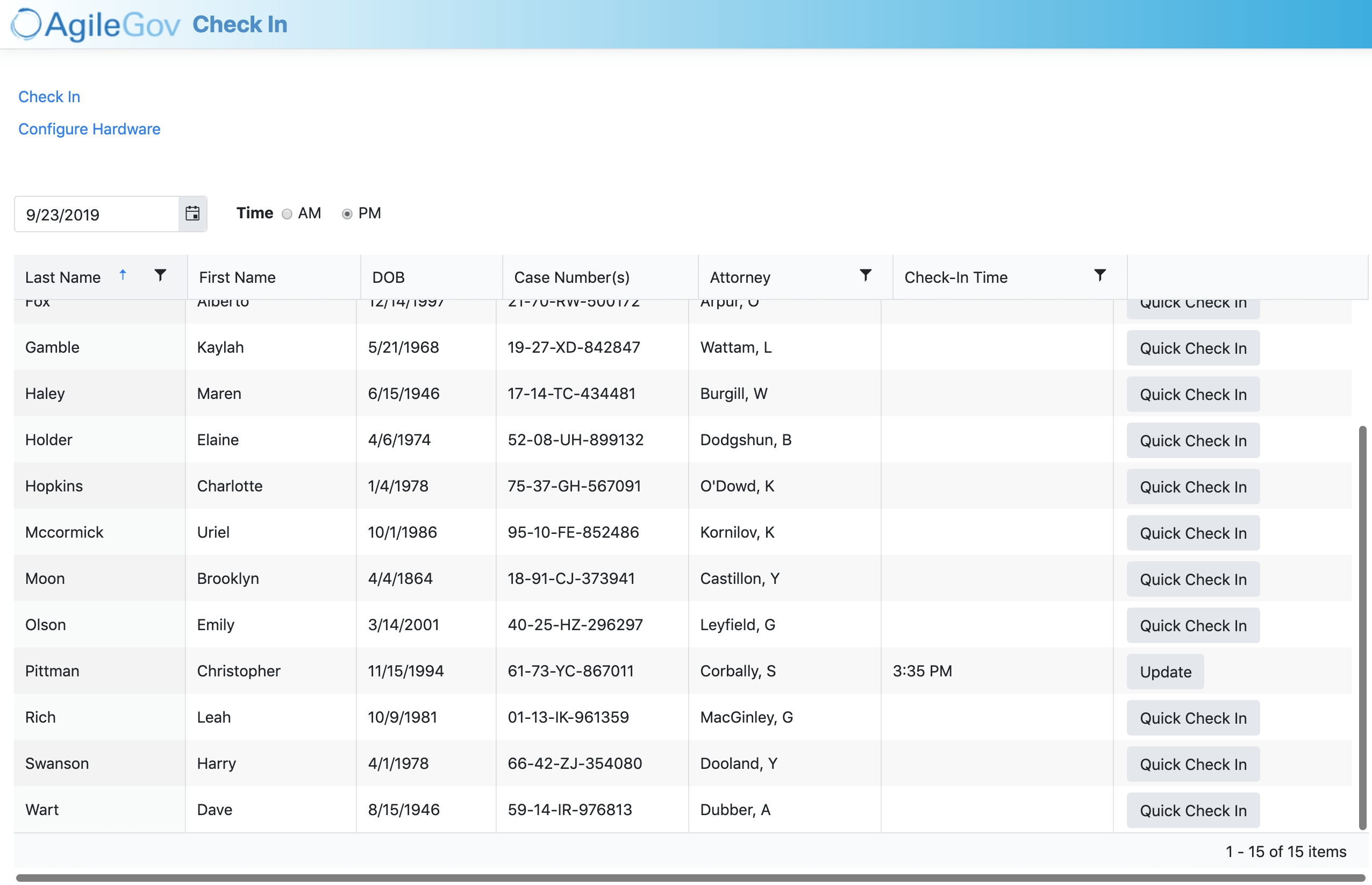Open the Last Name column filter
1372x885 pixels.
(x=160, y=276)
